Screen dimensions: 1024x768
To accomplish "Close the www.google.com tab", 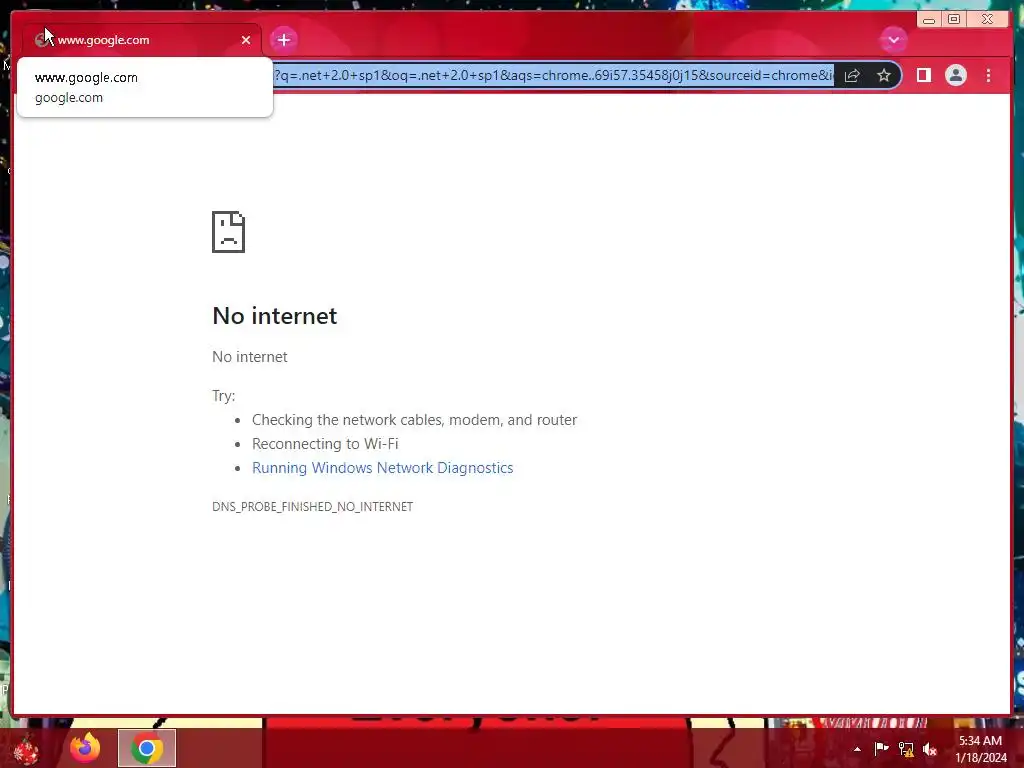I will click(x=246, y=40).
